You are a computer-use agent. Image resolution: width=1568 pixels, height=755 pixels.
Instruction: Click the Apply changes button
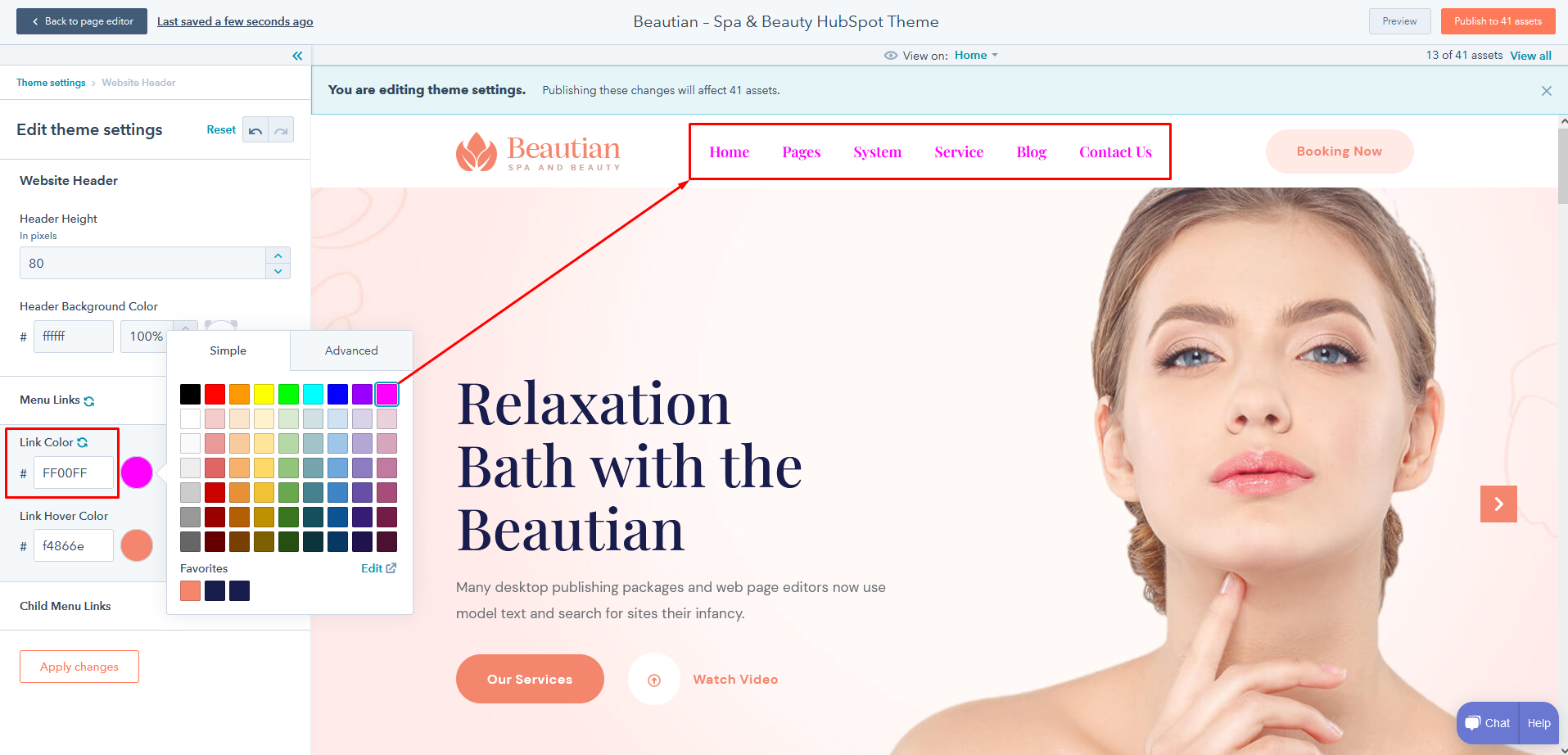click(x=79, y=667)
